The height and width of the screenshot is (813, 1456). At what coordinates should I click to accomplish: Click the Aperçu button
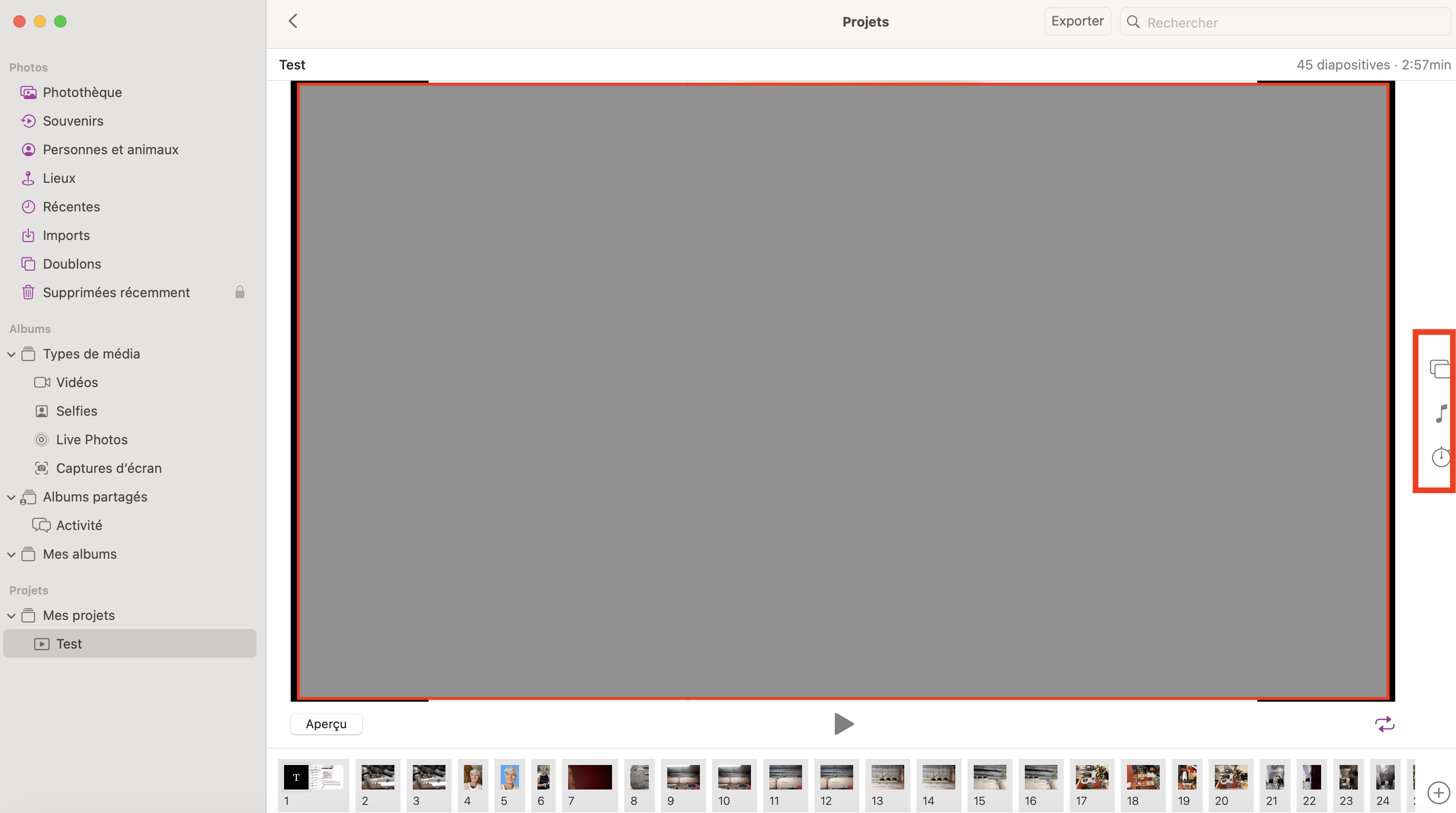(326, 724)
